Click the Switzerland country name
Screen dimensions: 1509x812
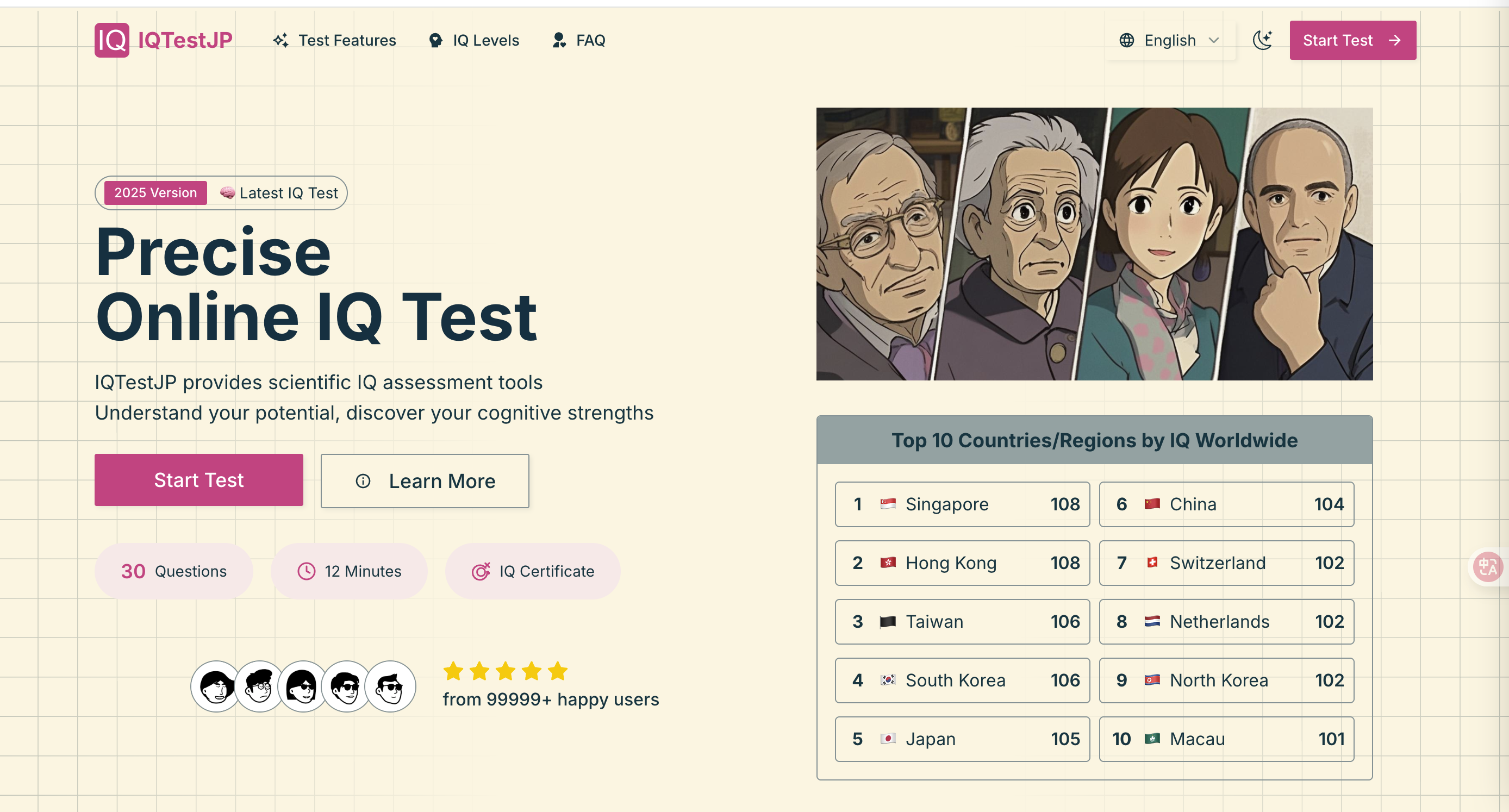(x=1218, y=563)
